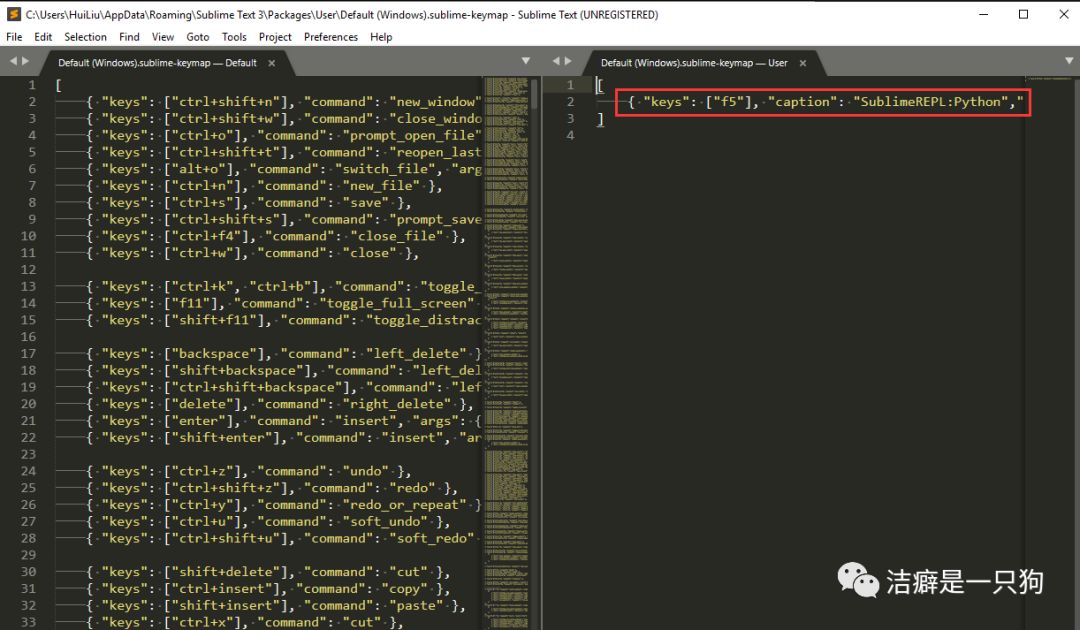The image size is (1080, 630).
Task: Click the "right_delete" command text
Action: [400, 404]
